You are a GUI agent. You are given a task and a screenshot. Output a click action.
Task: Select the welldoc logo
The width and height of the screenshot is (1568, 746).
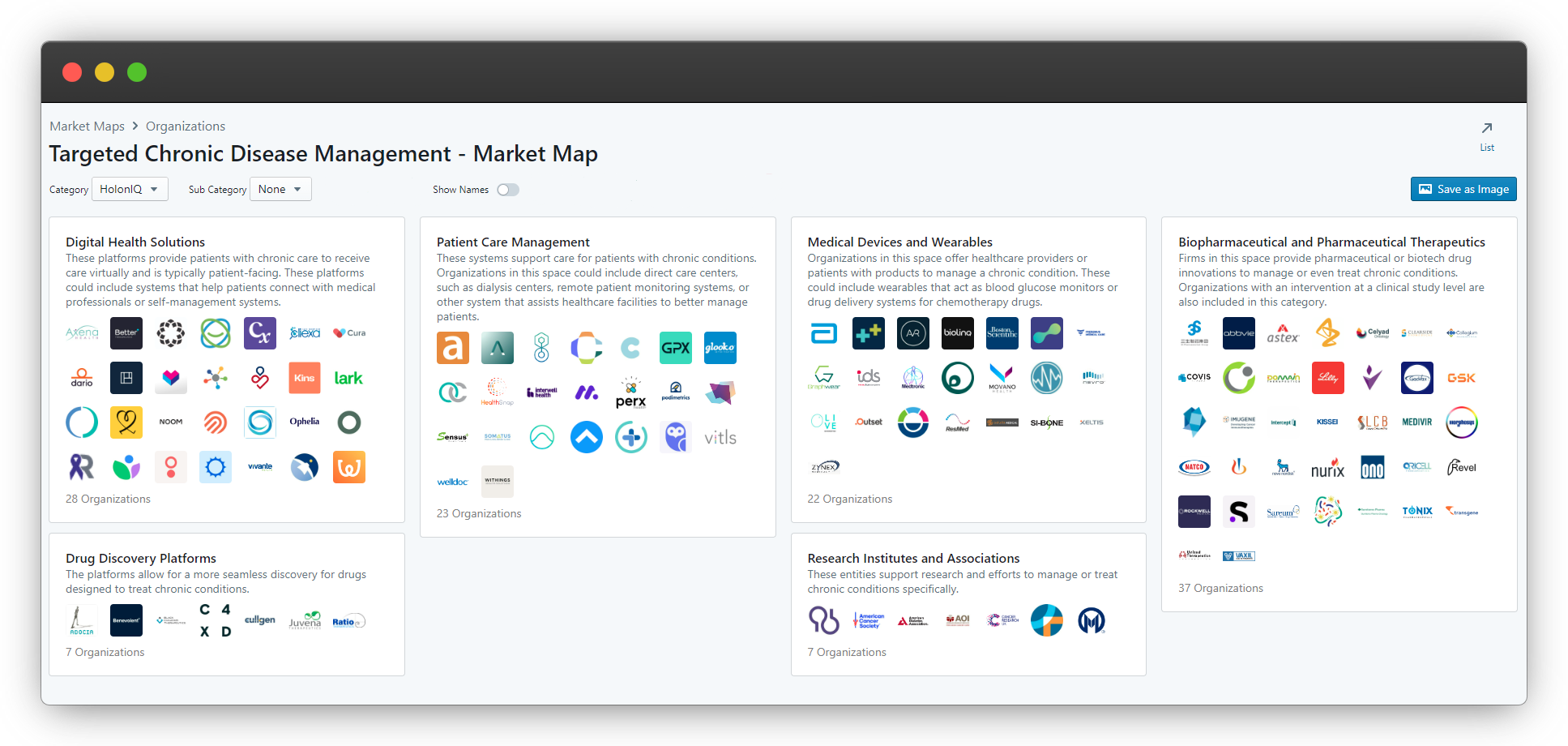(x=453, y=482)
